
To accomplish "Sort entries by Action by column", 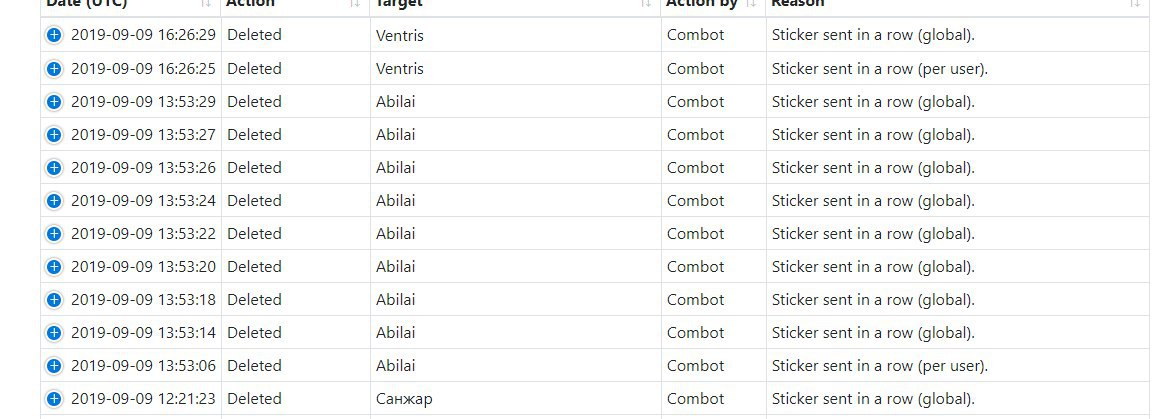I will pos(751,4).
